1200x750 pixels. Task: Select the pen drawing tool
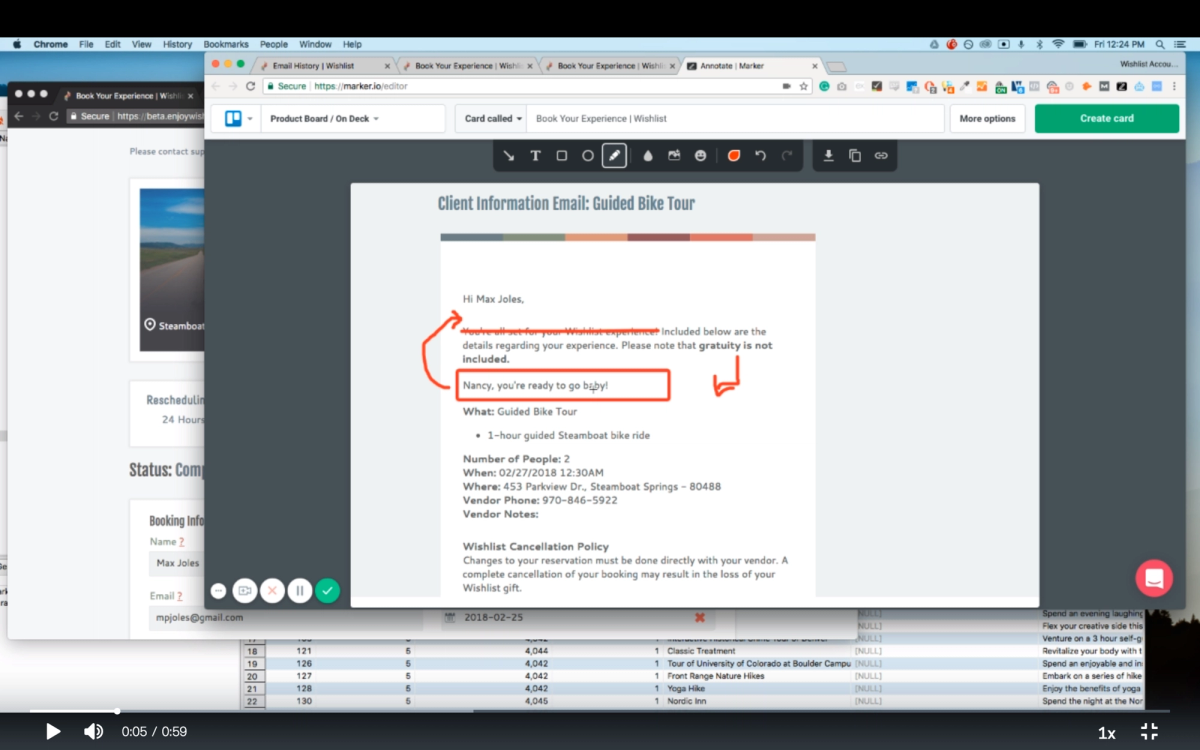click(x=615, y=156)
